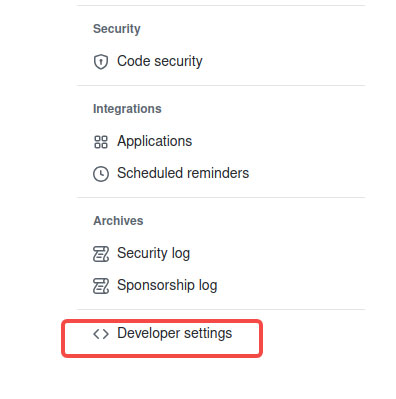Click the four-squares Applications icon
The width and height of the screenshot is (396, 399).
101,142
